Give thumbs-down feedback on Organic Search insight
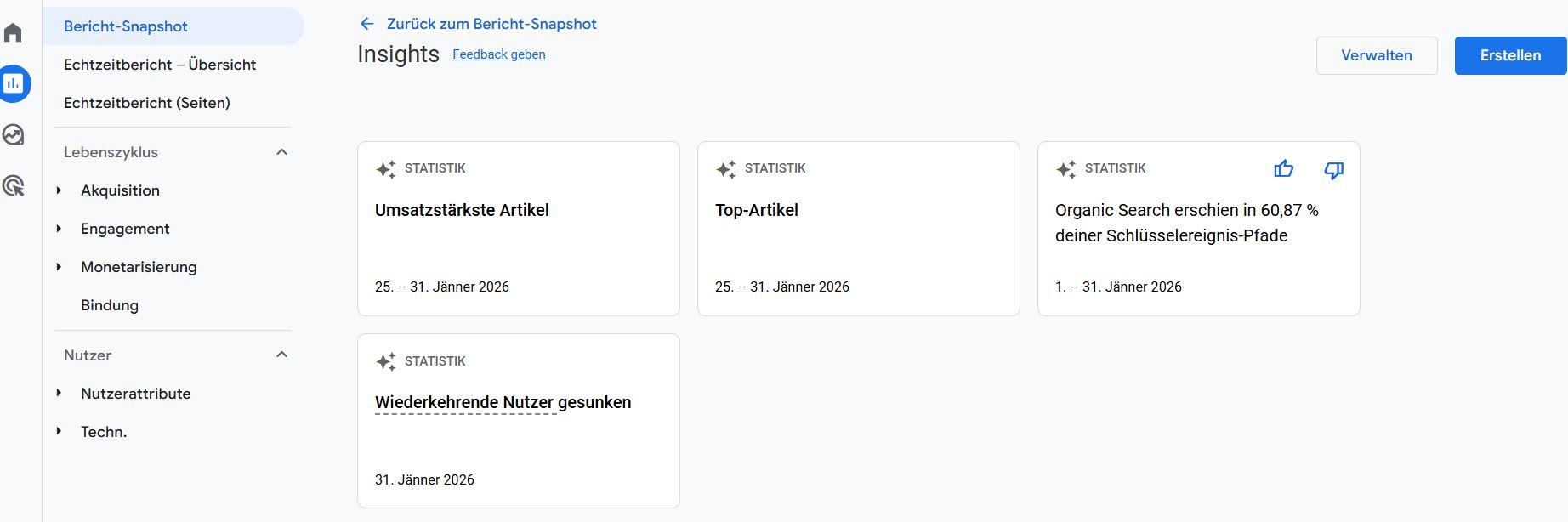 1332,169
